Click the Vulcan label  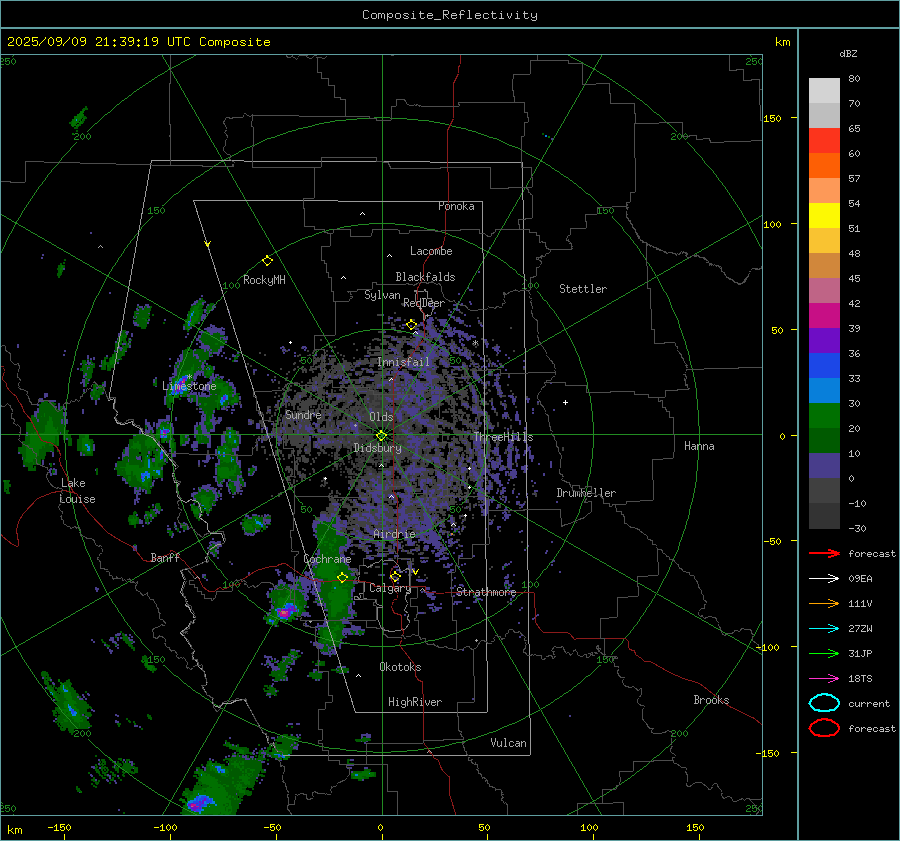coord(508,743)
